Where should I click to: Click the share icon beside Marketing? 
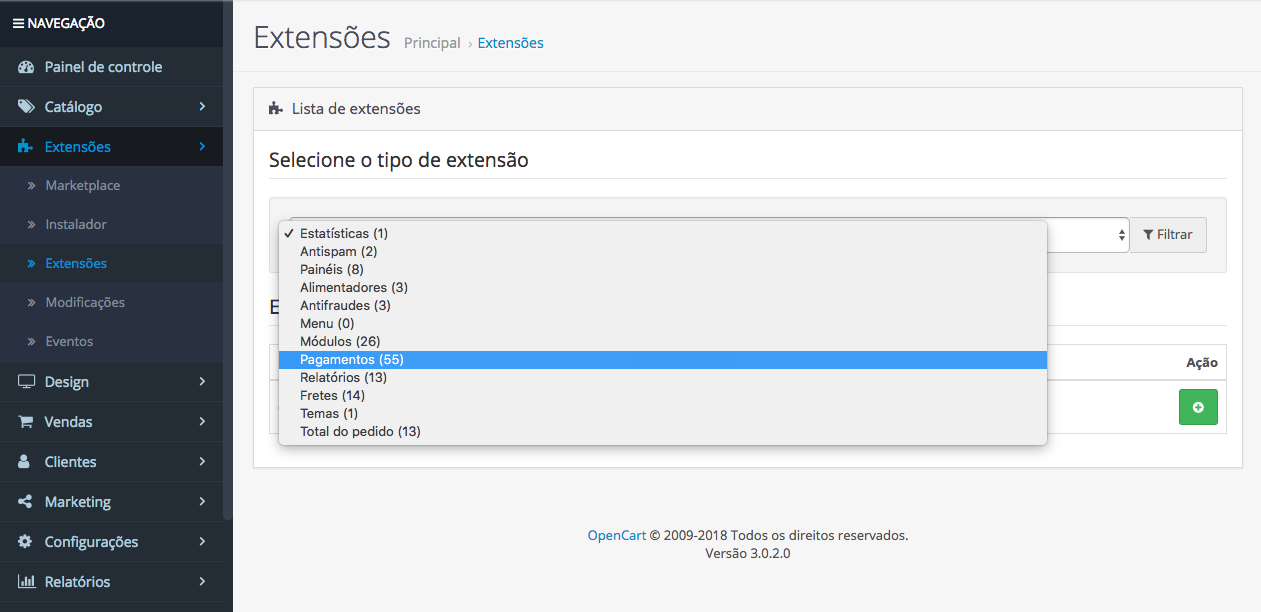point(26,502)
